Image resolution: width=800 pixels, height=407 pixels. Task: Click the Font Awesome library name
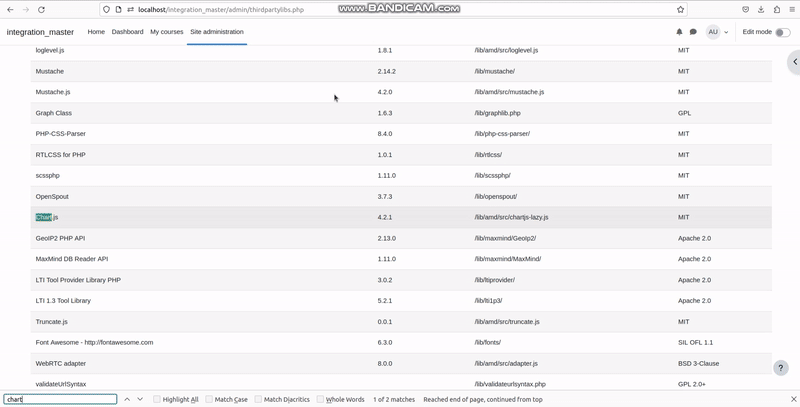coord(94,343)
